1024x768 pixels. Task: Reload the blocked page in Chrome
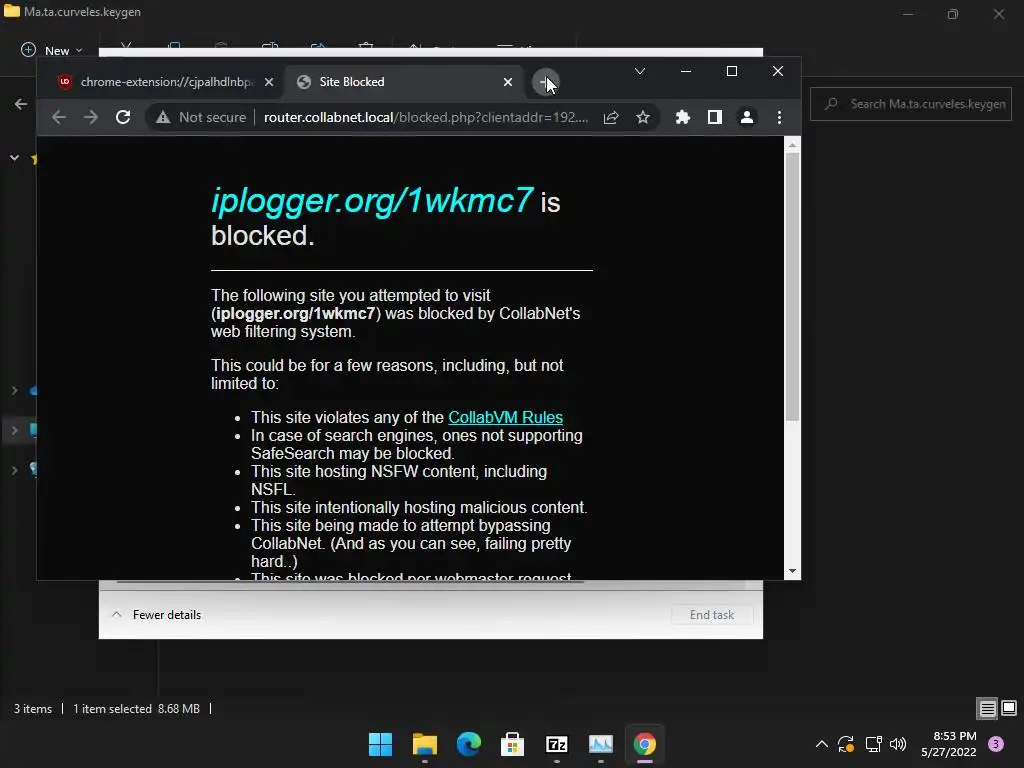click(123, 118)
